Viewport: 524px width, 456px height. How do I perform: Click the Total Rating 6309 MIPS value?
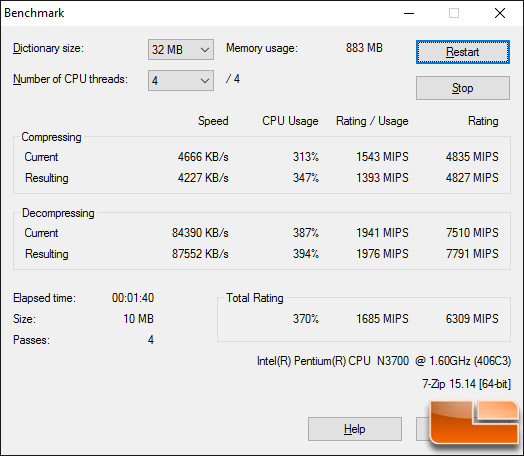click(472, 319)
